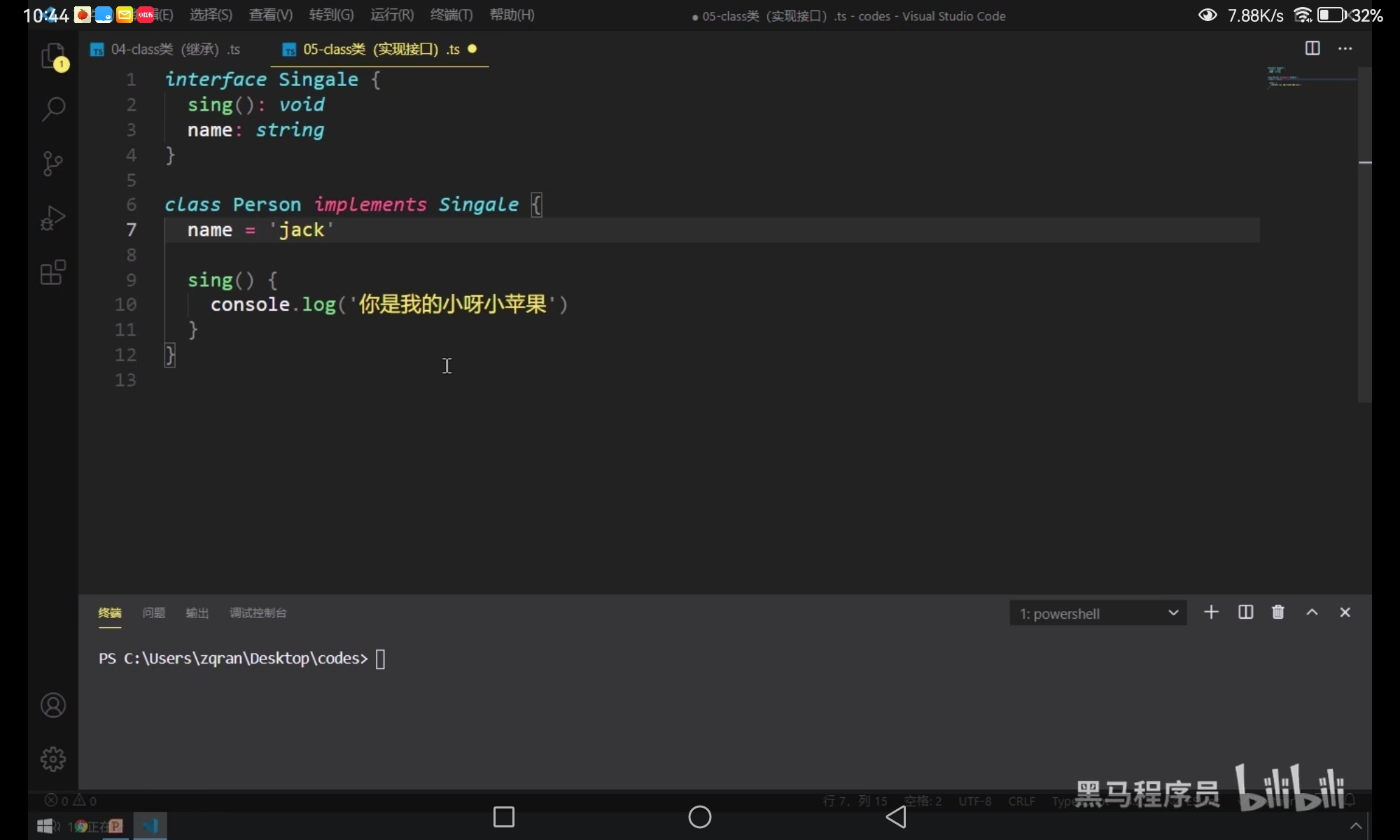This screenshot has height=840, width=1400.
Task: Maximize panel size with chevron up
Action: [x=1312, y=612]
